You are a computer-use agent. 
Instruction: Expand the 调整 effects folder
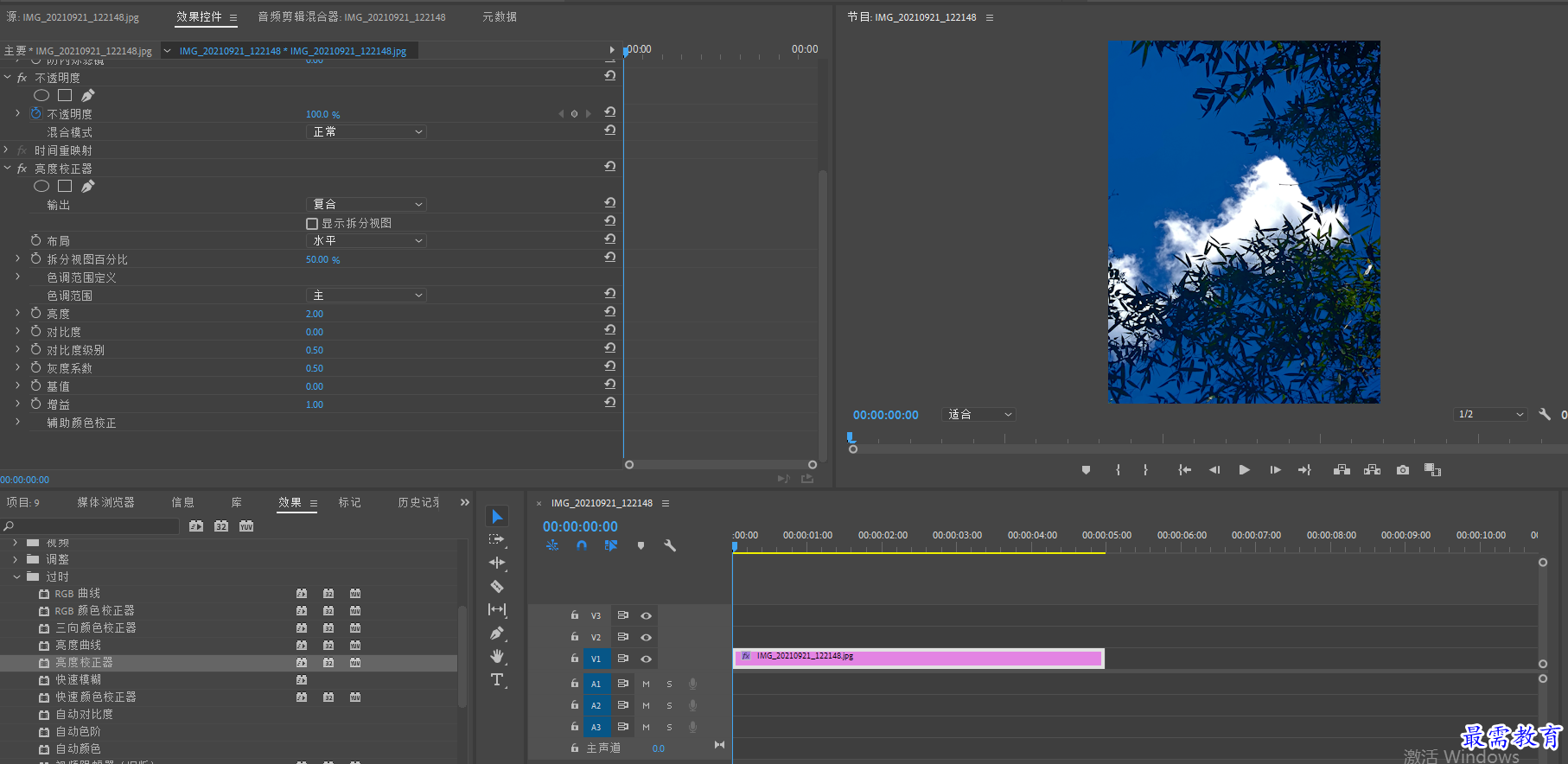[16, 559]
